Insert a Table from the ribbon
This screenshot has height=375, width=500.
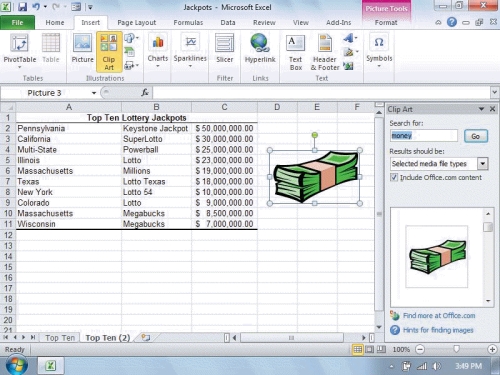tap(51, 49)
